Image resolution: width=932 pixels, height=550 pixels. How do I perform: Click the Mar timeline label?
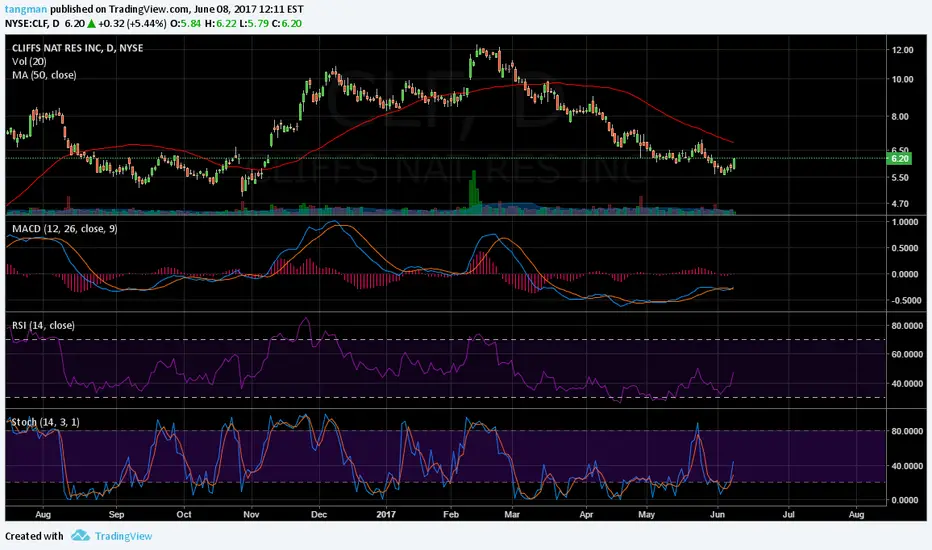click(512, 514)
